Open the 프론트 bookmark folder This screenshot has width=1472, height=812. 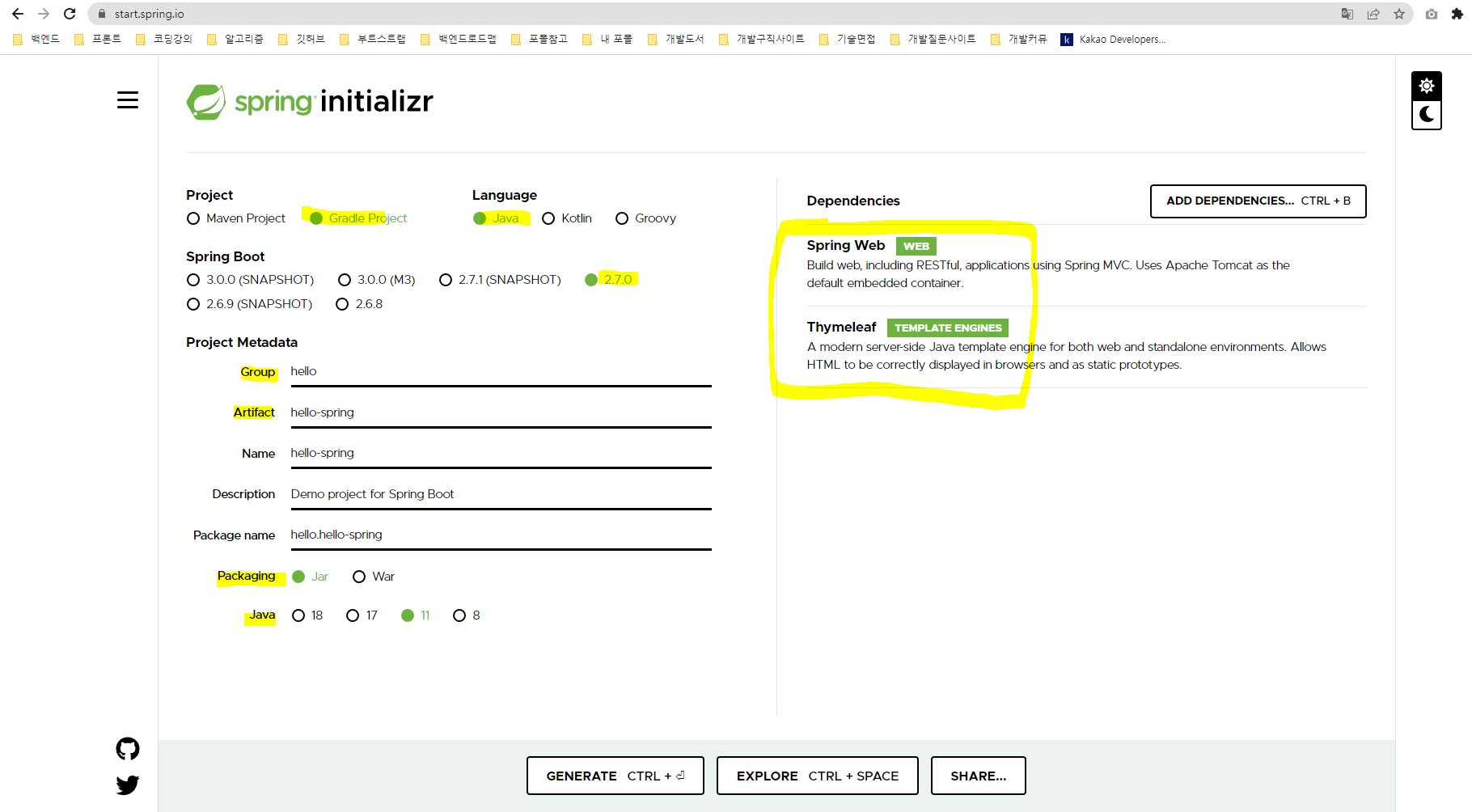tap(98, 39)
